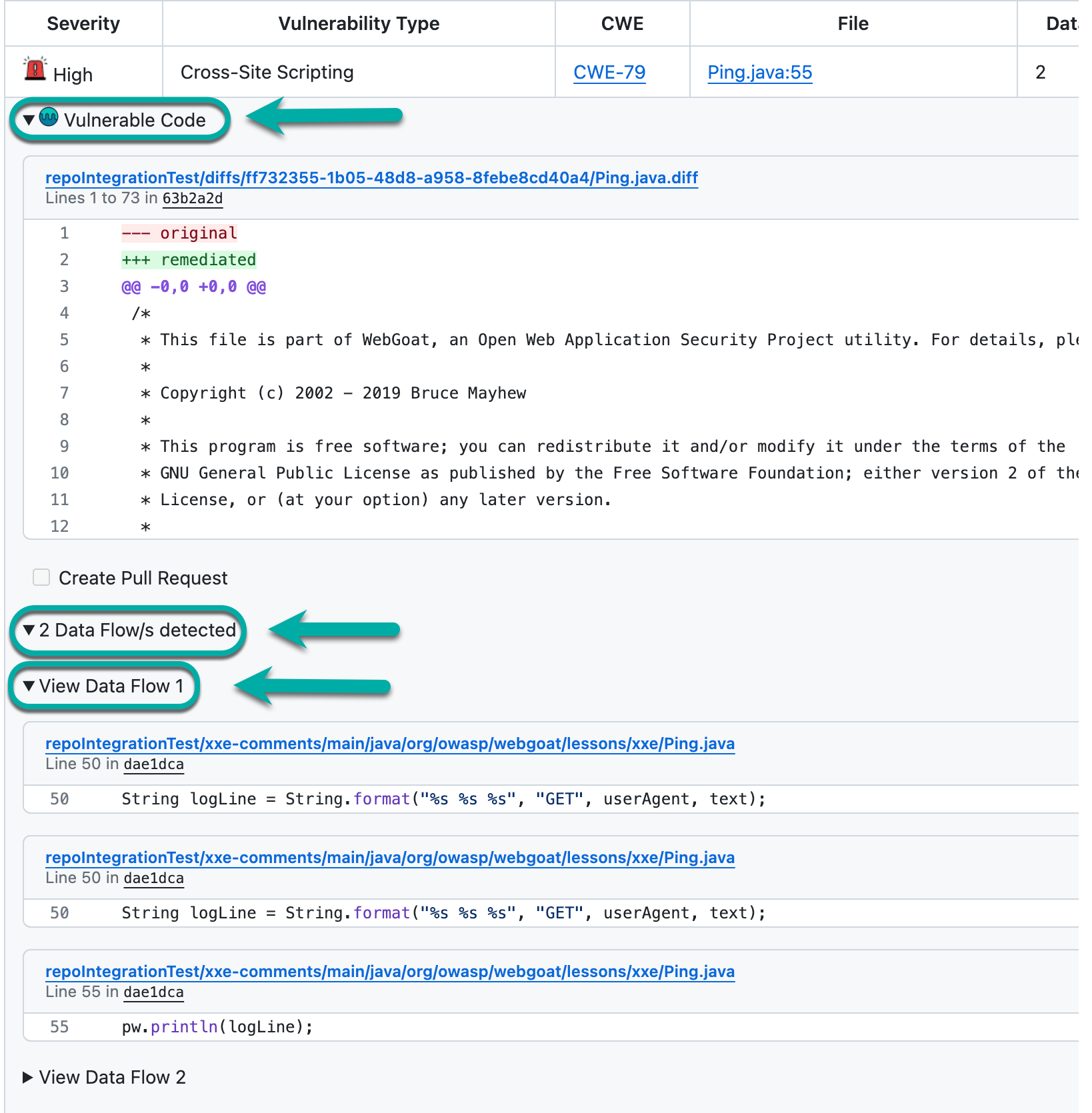1092x1113 pixels.
Task: Click commit hash 63b2a2d
Action: click(x=193, y=199)
